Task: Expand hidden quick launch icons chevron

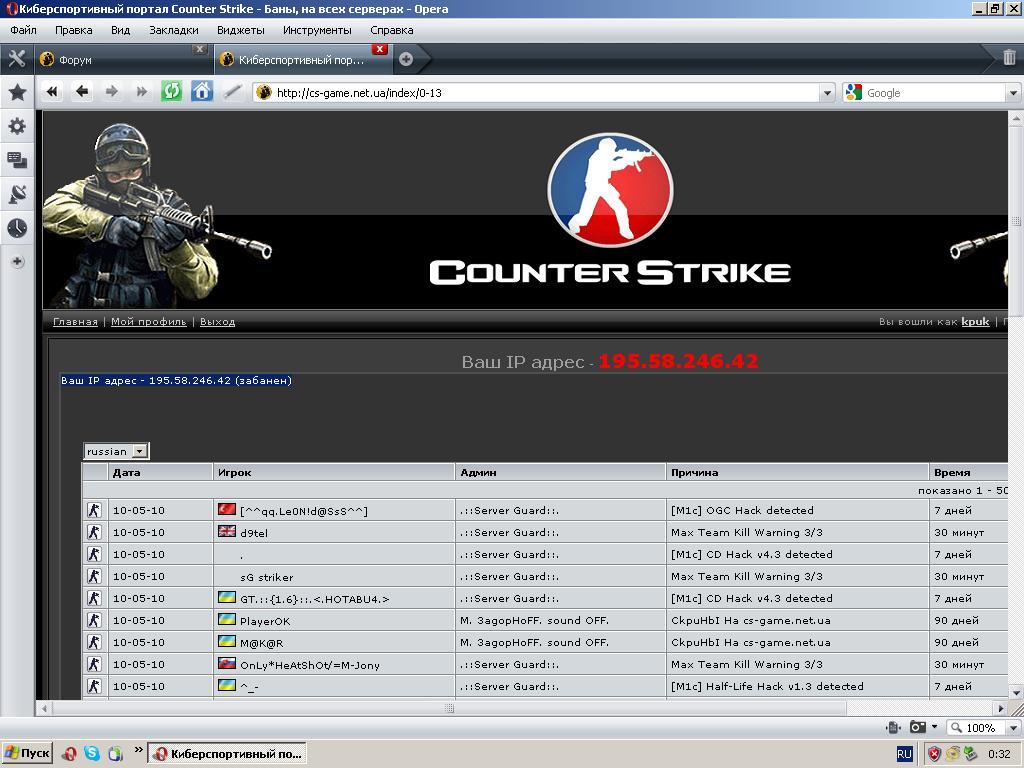Action: click(x=138, y=749)
